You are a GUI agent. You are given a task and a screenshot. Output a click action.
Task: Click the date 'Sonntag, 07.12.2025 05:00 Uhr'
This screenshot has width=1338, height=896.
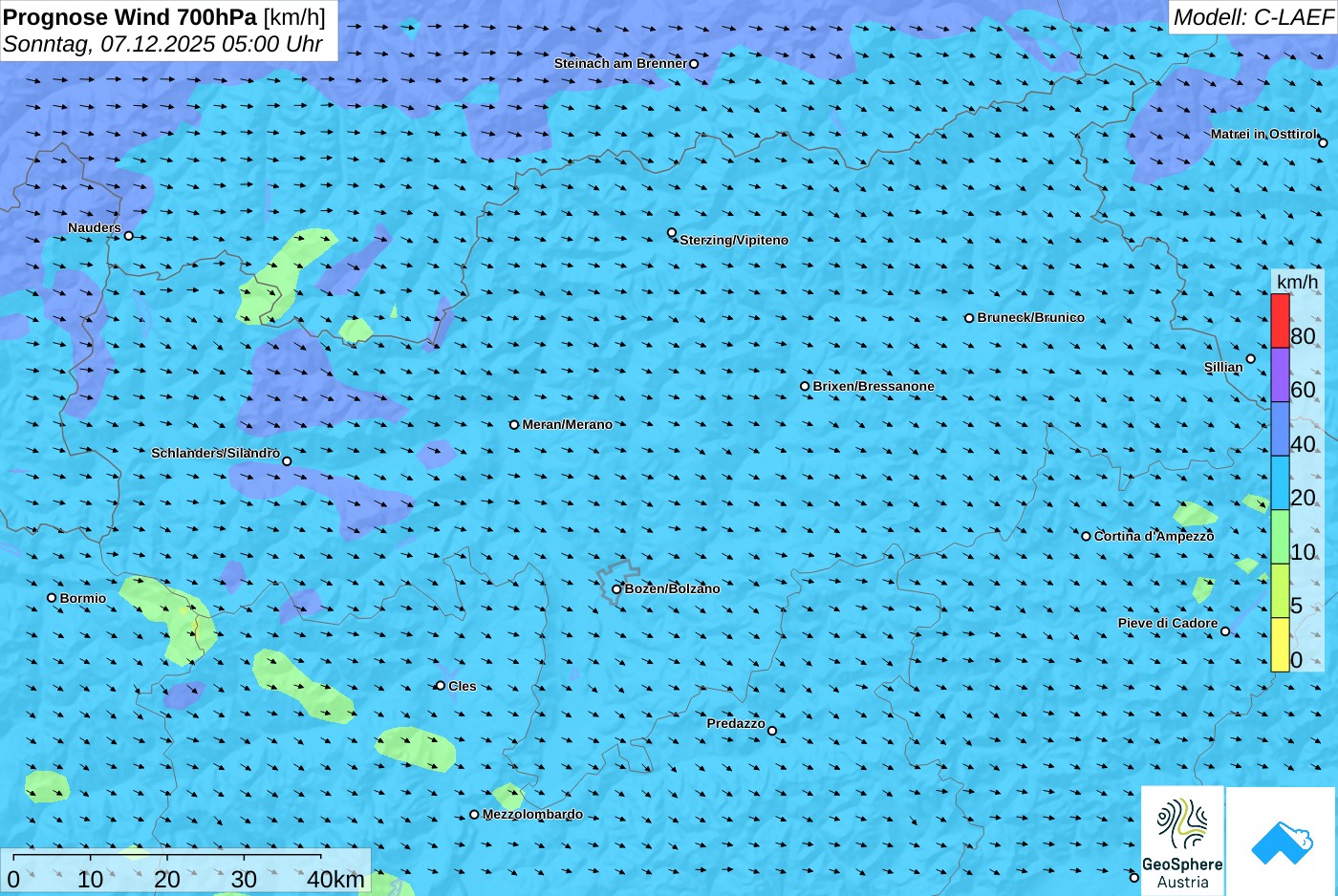[x=162, y=44]
